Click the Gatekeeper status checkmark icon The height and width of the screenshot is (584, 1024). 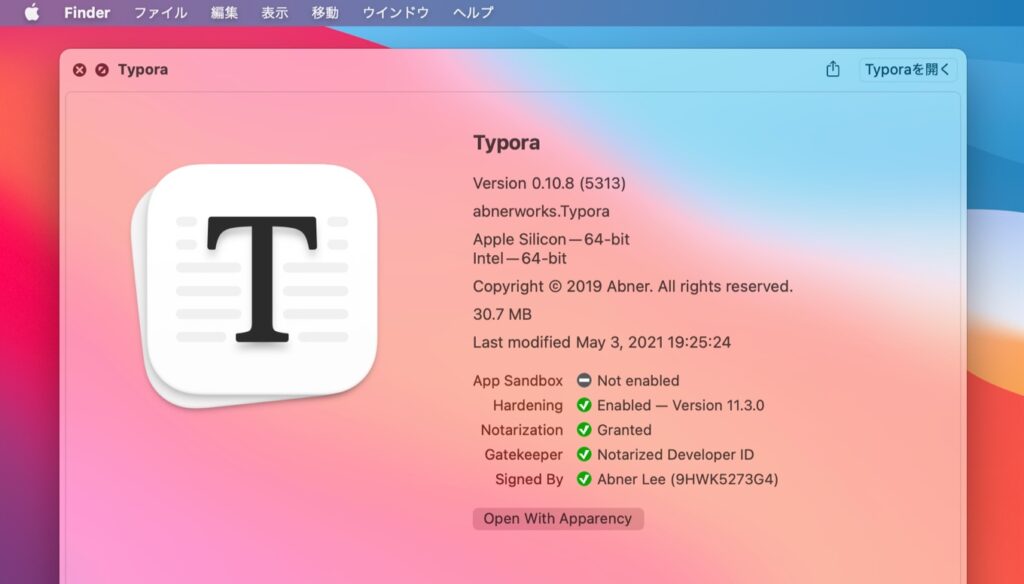pos(586,454)
